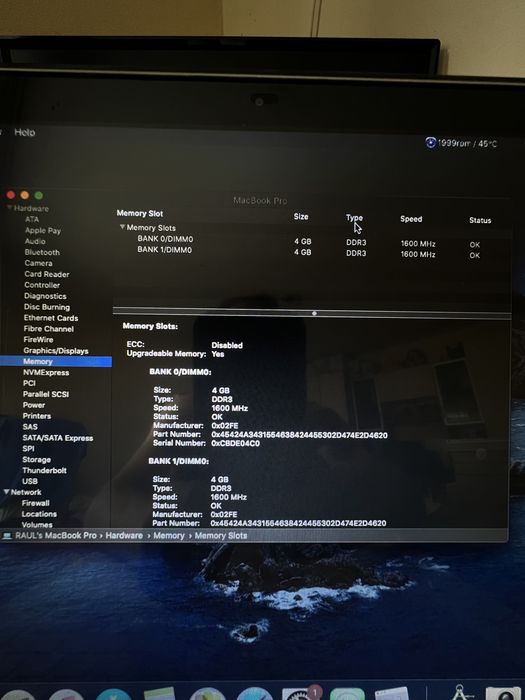This screenshot has height=700, width=525.
Task: Collapse the Hardware section triangle
Action: tap(9, 208)
